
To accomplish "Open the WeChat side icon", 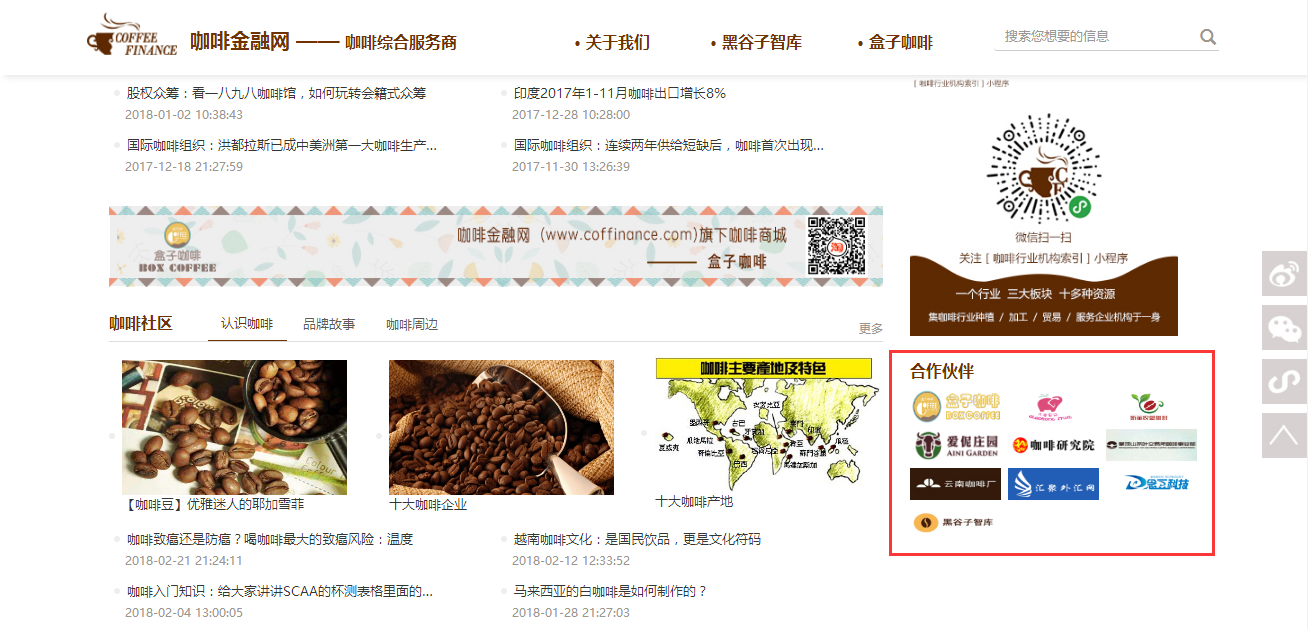I will coord(1284,327).
